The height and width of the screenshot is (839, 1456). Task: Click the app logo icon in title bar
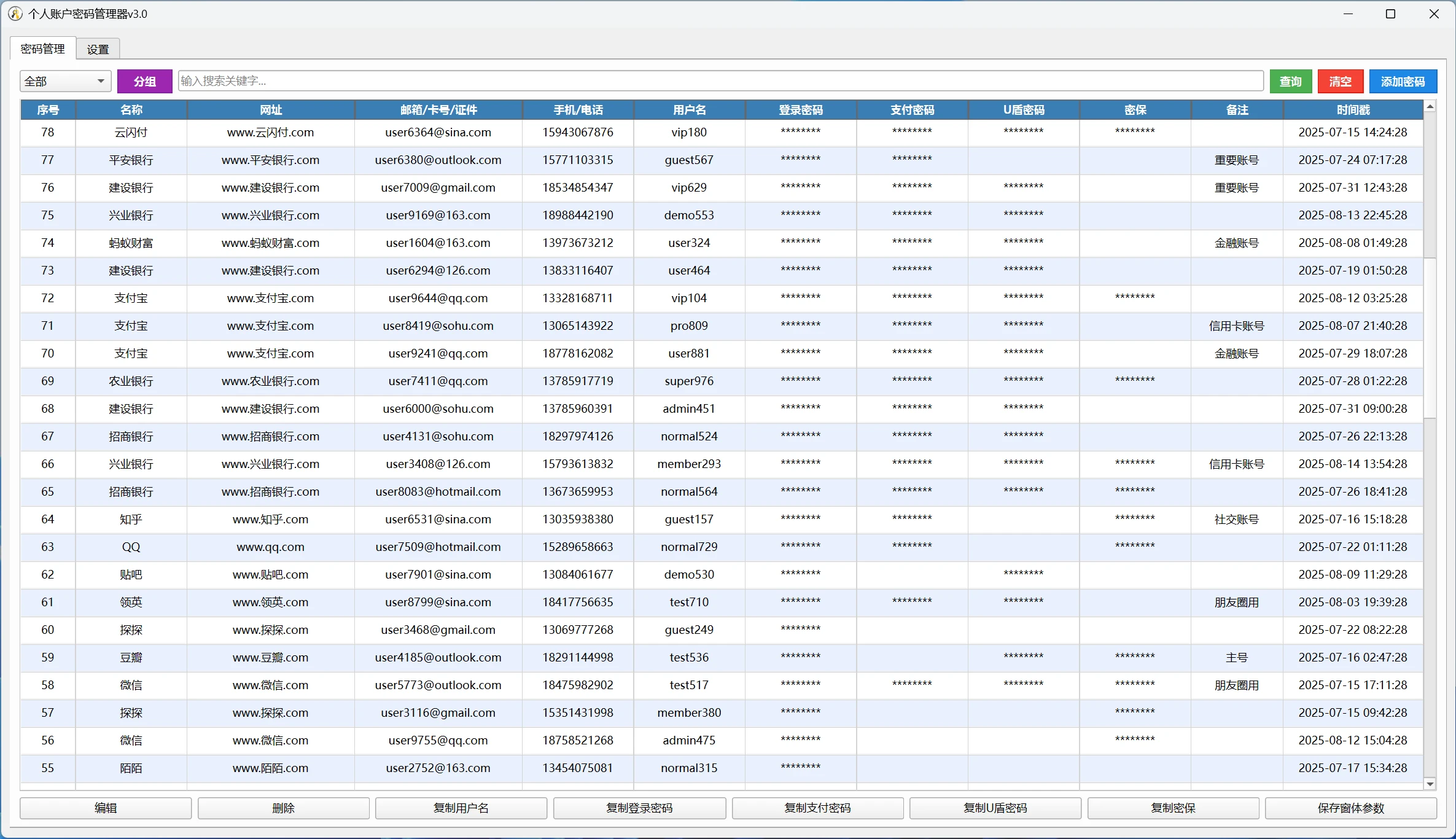pos(15,14)
